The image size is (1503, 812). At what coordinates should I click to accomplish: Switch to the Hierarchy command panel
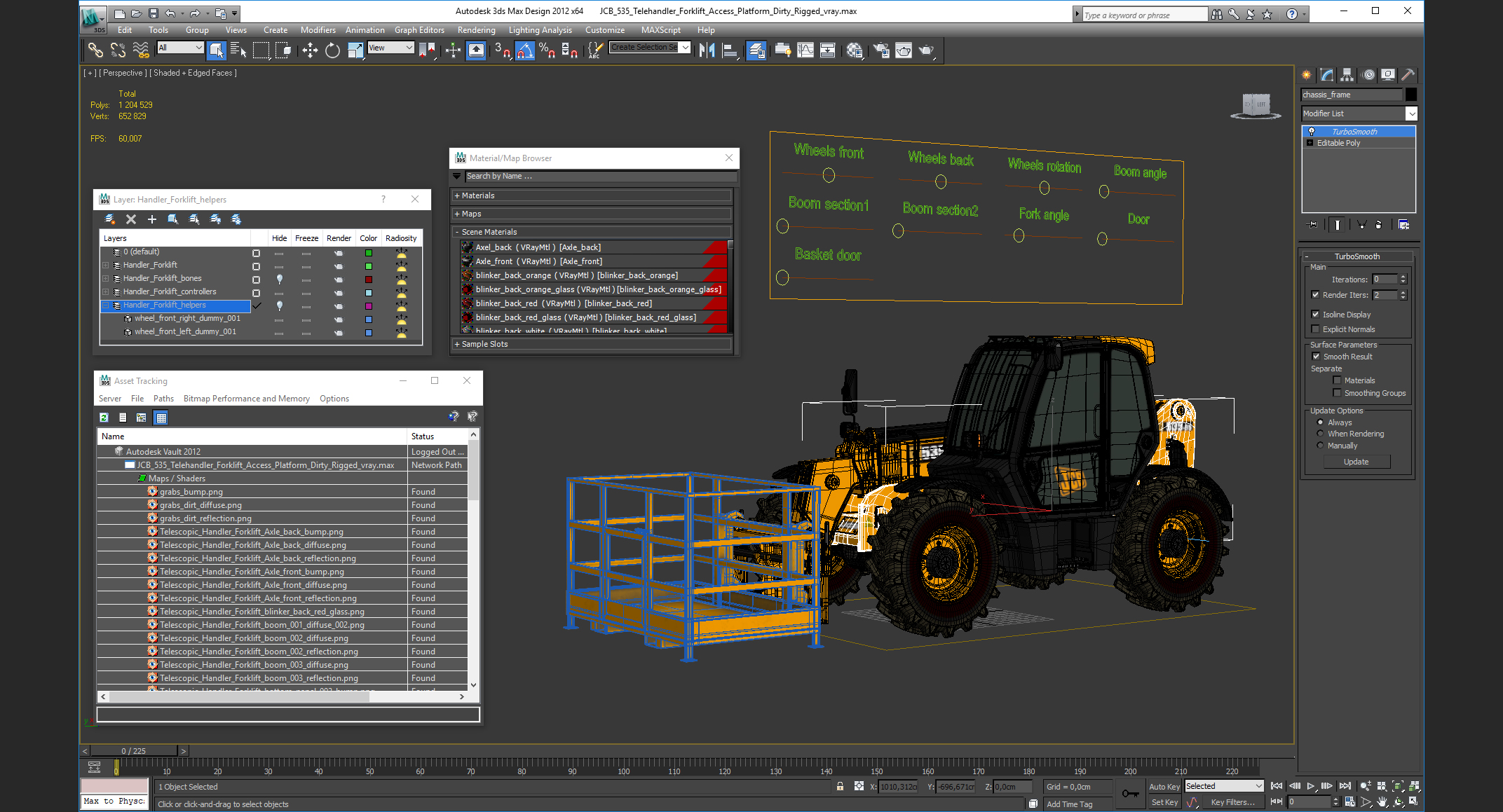tap(1347, 75)
